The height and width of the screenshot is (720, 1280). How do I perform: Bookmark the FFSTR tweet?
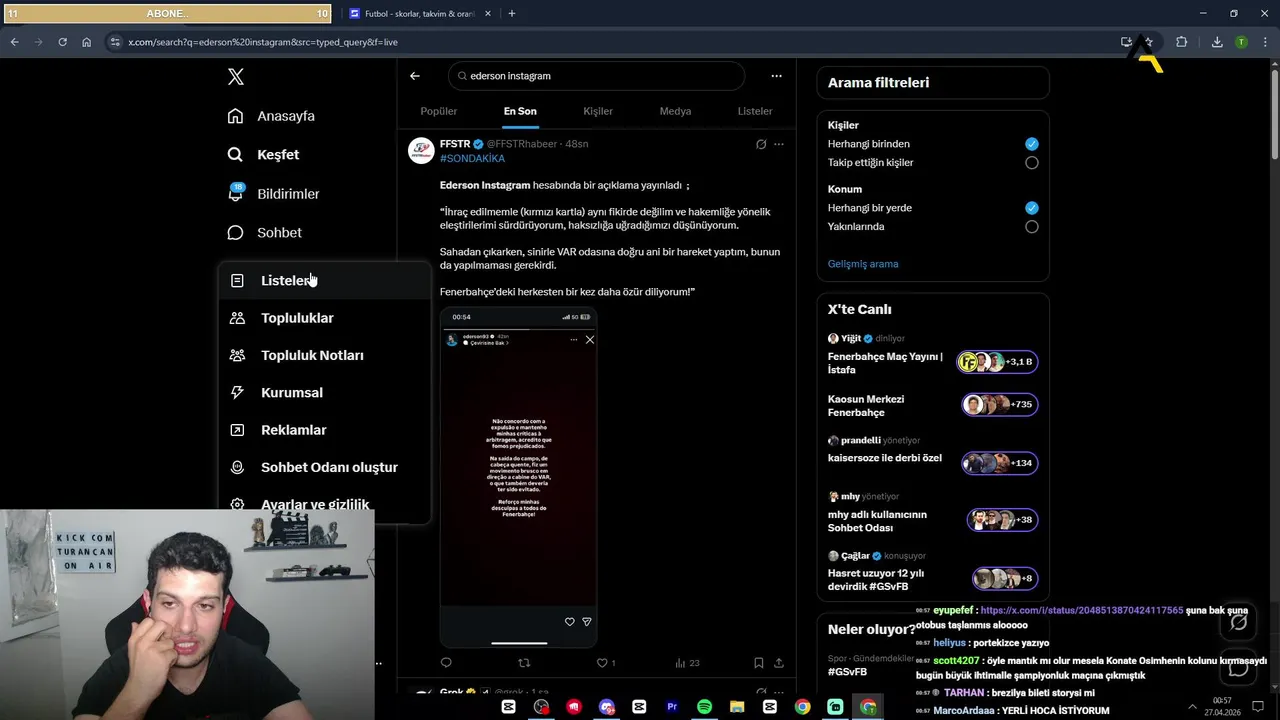759,663
